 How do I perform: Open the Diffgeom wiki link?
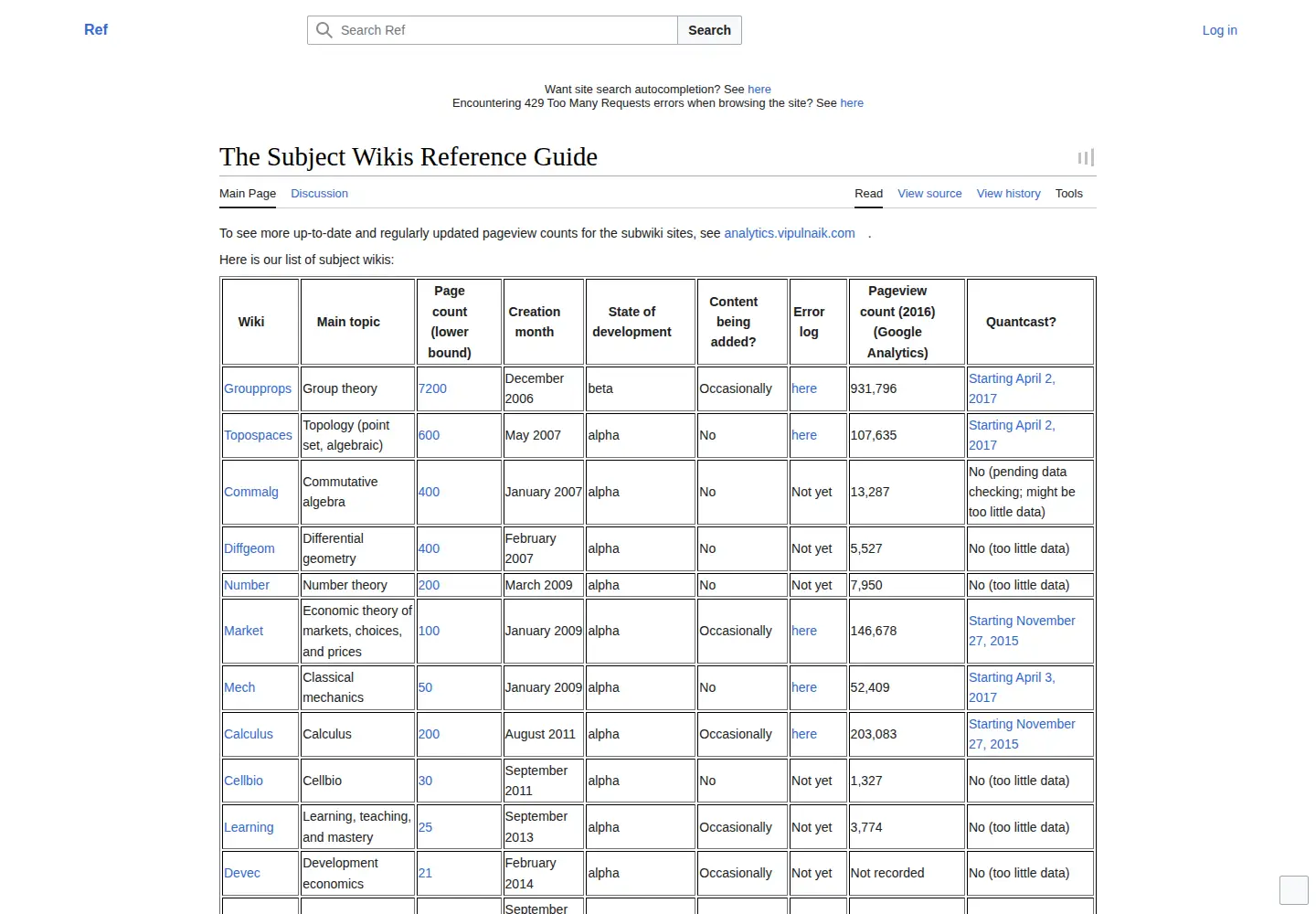249,548
